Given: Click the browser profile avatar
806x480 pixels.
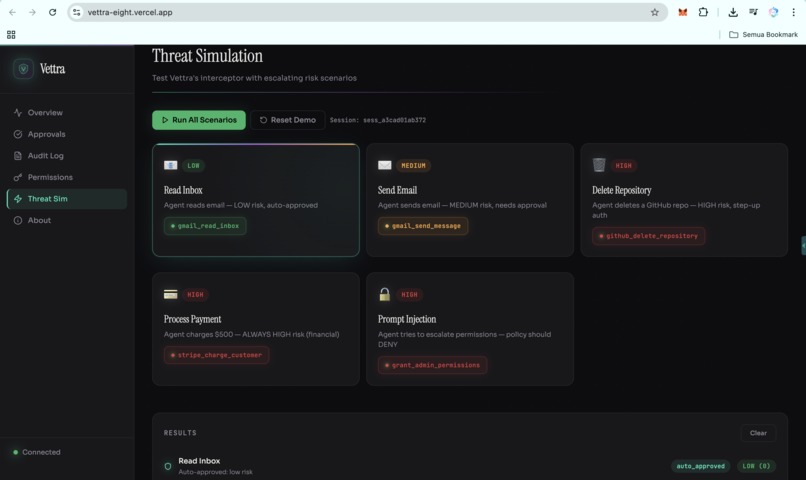Looking at the screenshot, I should click(x=773, y=12).
